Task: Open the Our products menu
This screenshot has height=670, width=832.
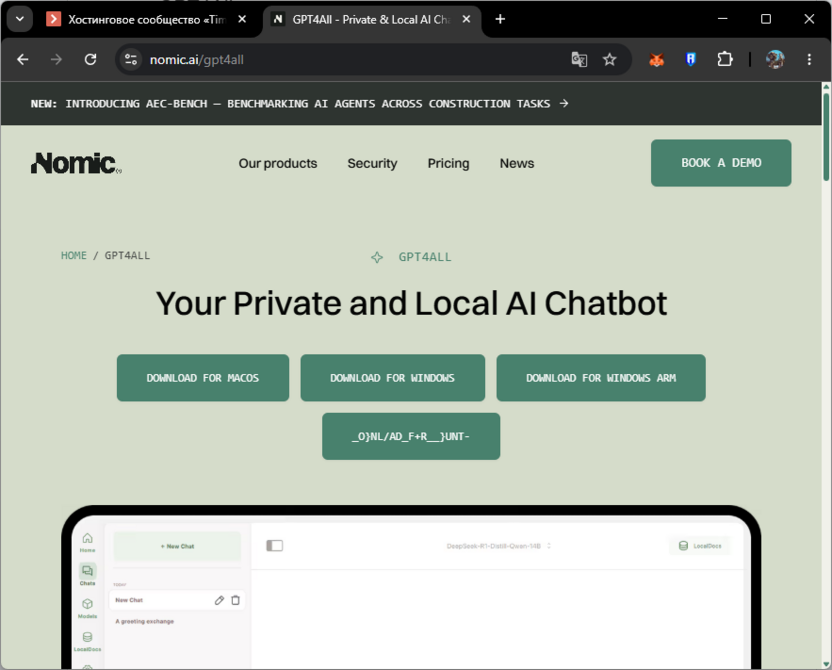Action: [278, 163]
